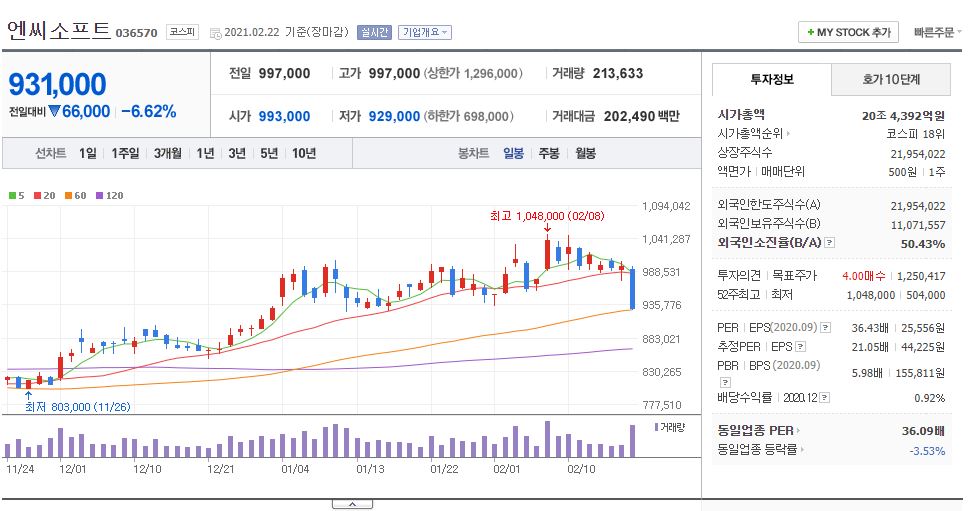Viewport: 977px width, 511px height.
Task: Click the 거래량 volume legend
Action: click(x=670, y=427)
